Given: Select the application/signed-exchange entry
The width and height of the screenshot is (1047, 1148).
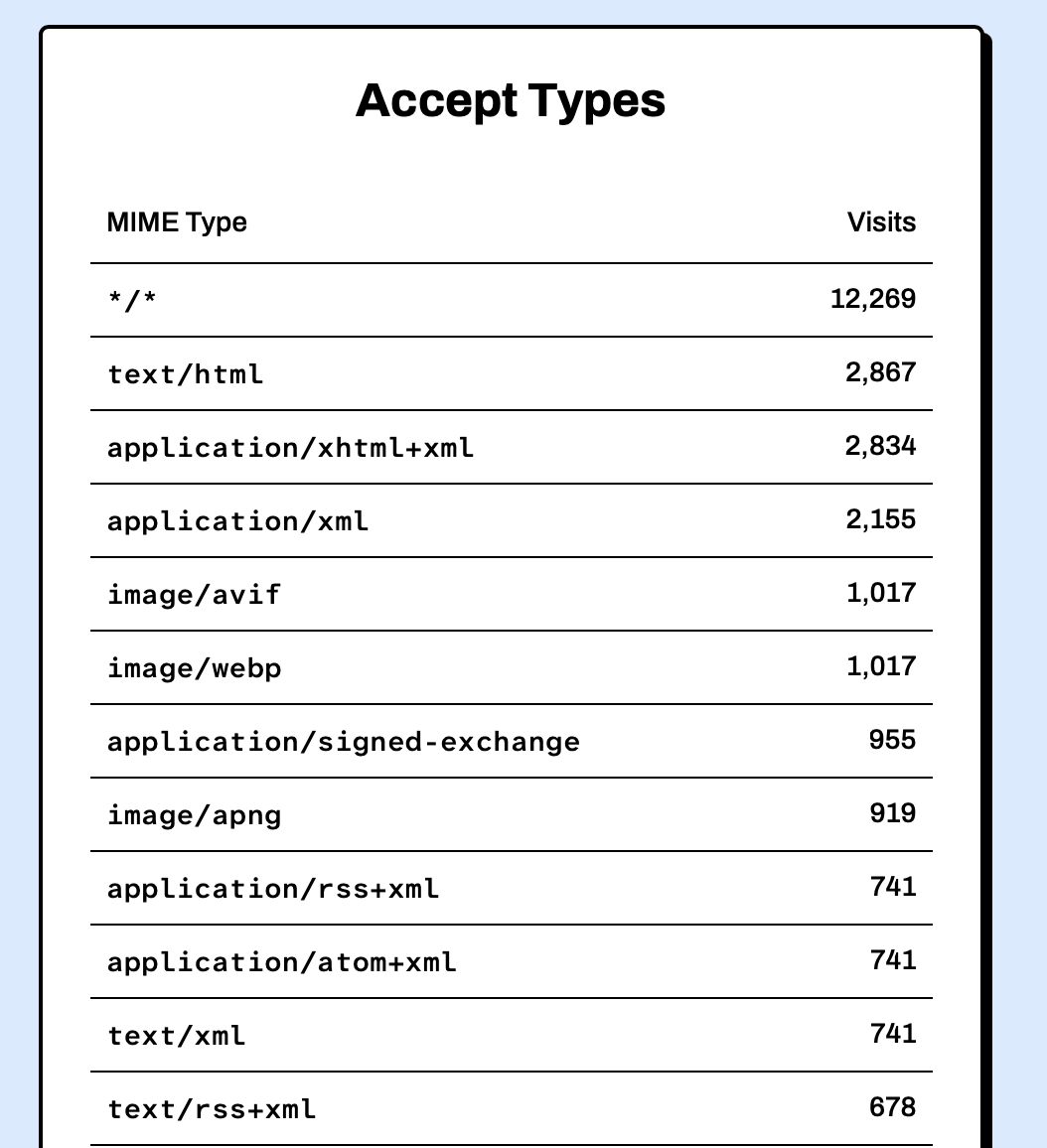Looking at the screenshot, I should 343,742.
